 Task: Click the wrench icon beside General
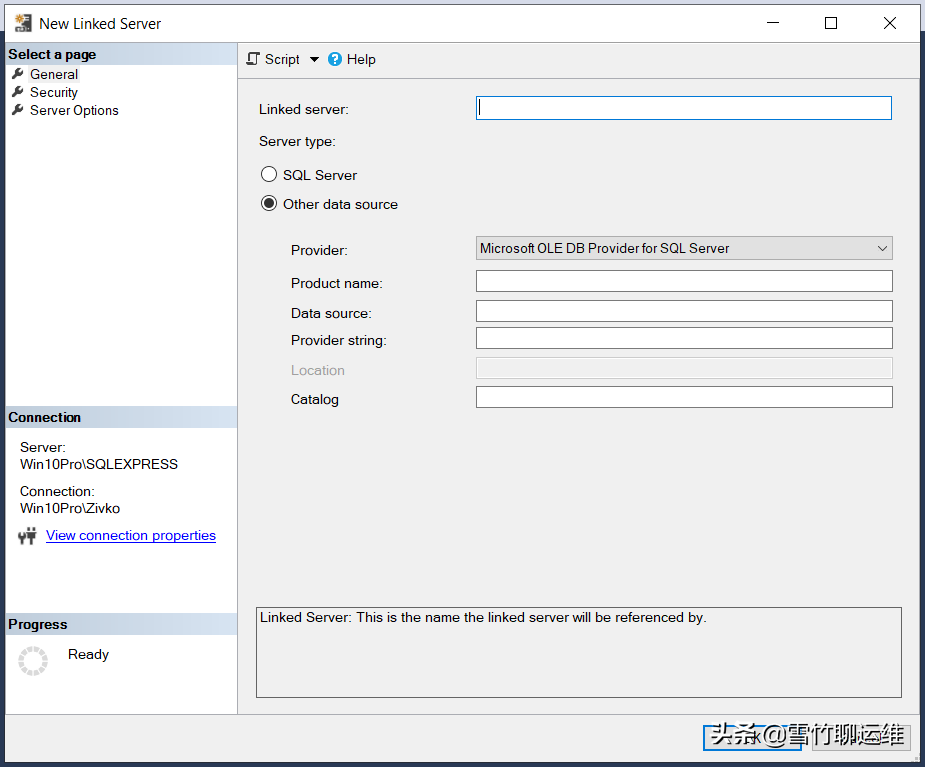click(x=17, y=74)
